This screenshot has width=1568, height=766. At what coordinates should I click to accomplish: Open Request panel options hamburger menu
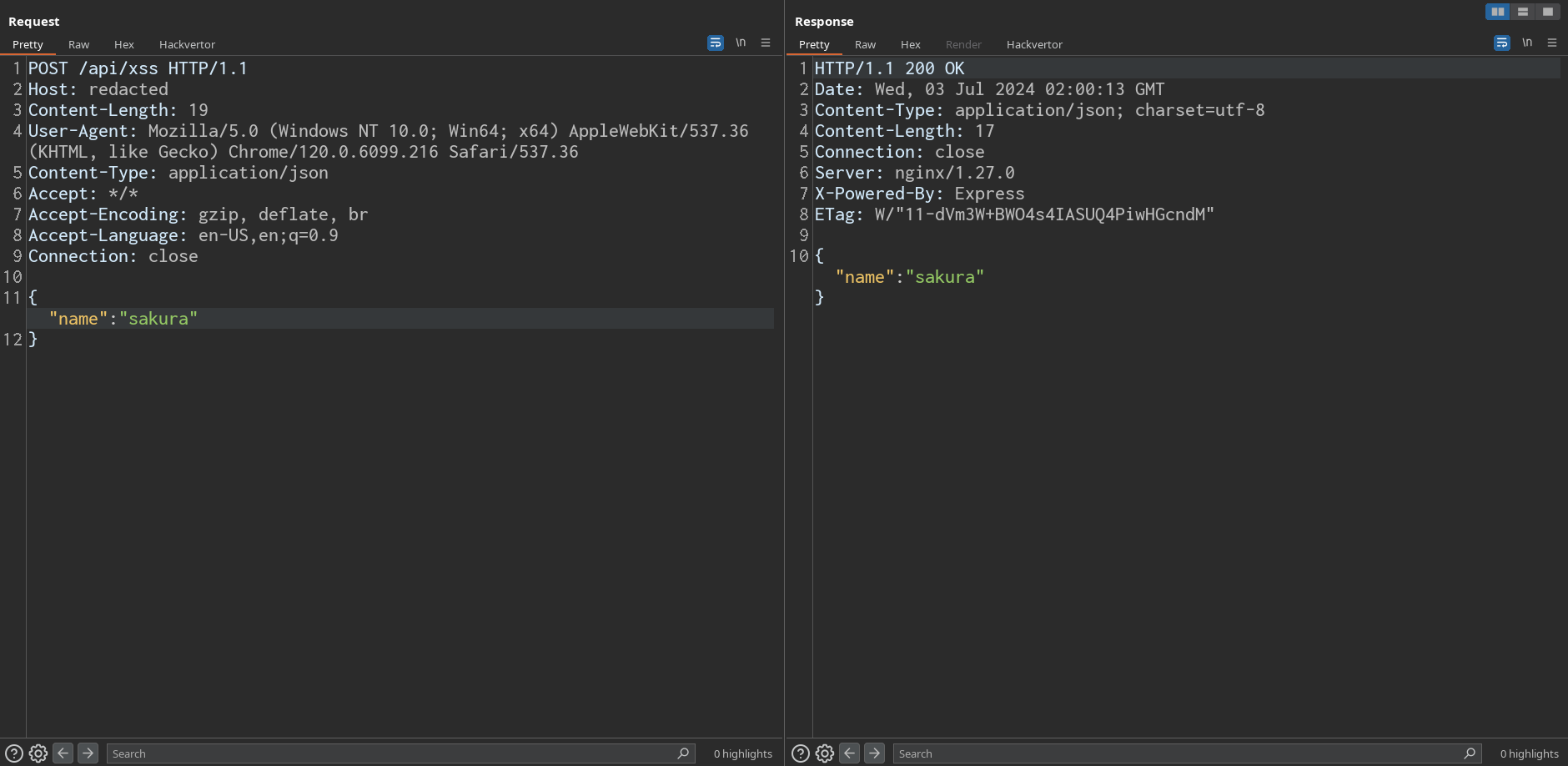(x=766, y=43)
